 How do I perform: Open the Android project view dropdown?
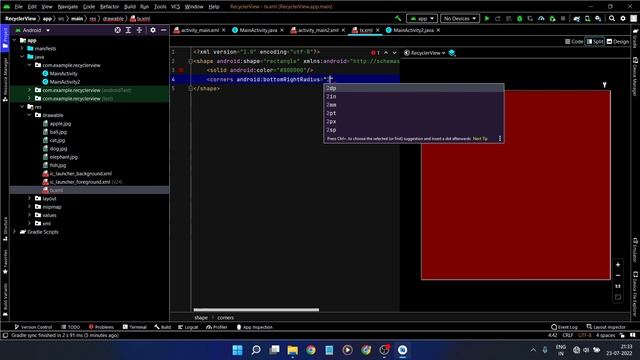tap(33, 30)
